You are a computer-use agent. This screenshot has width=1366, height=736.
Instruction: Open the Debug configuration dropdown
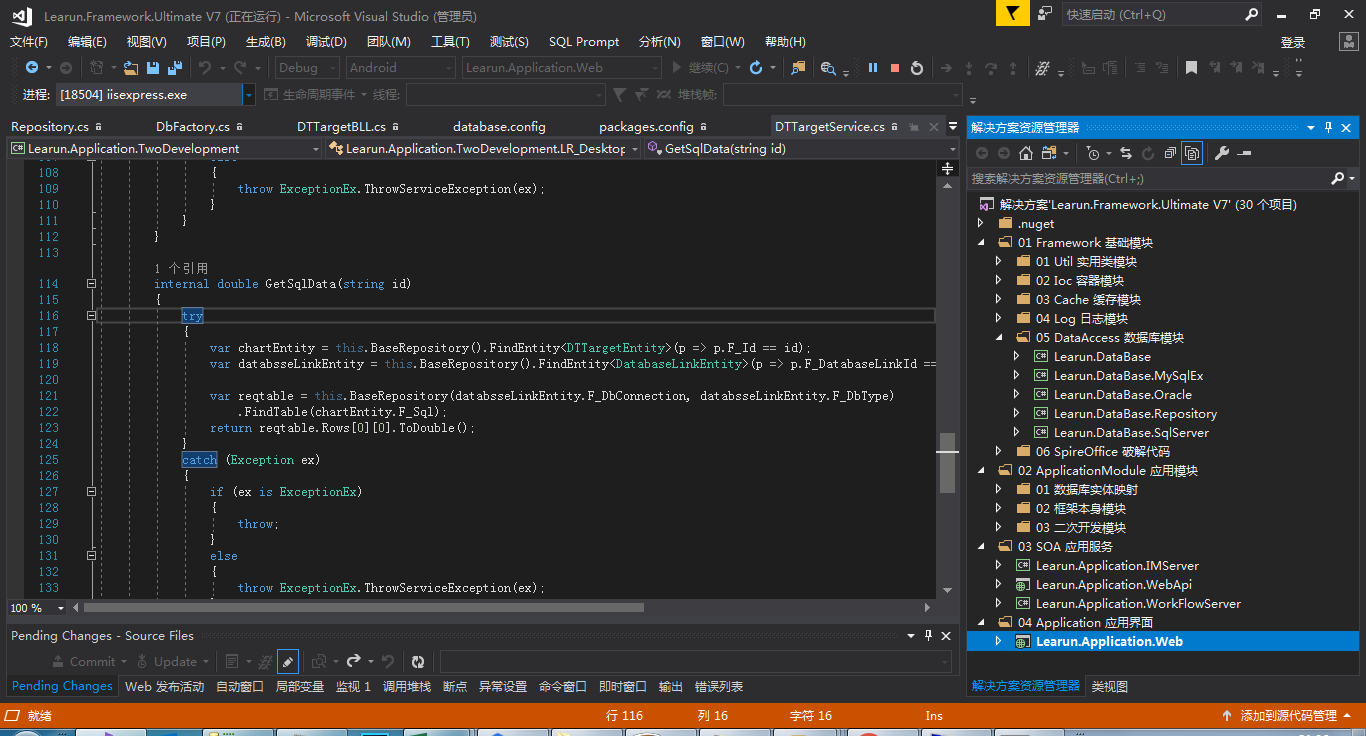pyautogui.click(x=305, y=68)
